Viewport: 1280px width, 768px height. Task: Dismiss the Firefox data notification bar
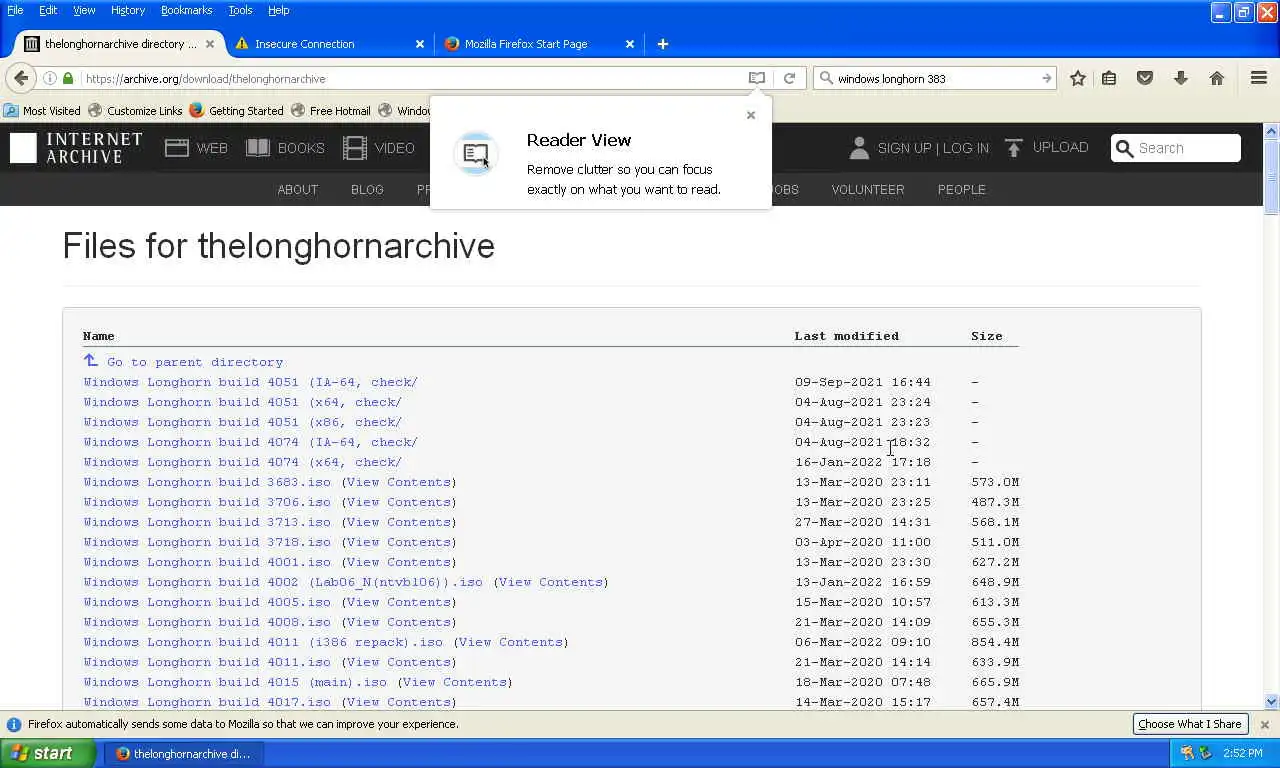point(1264,724)
